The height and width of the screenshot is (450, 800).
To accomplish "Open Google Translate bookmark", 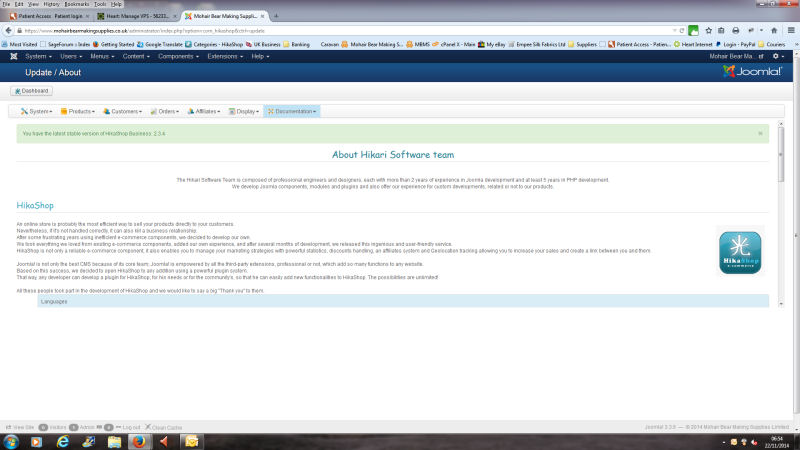I will [159, 44].
